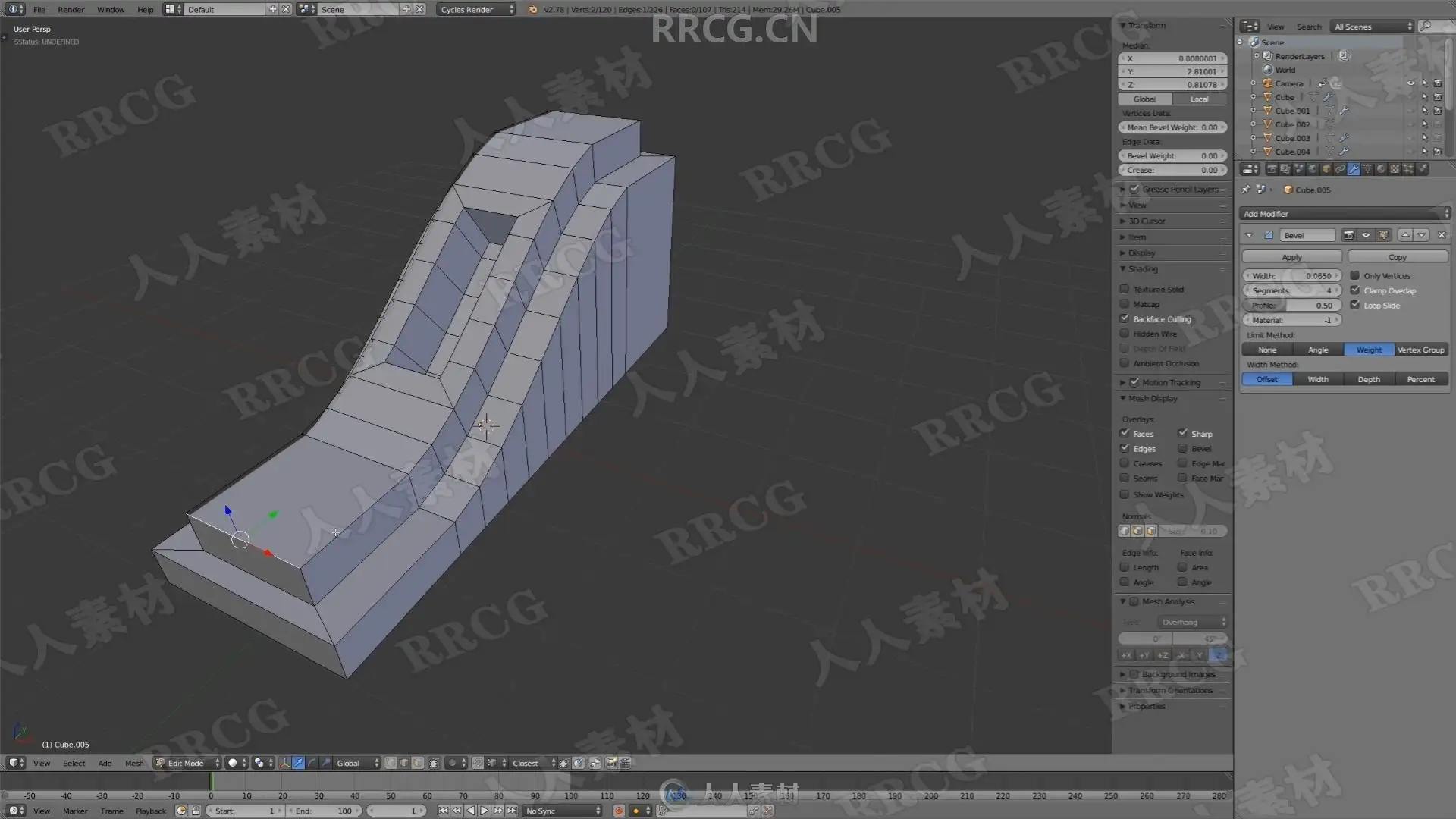Set width method to Percent
This screenshot has height=819, width=1456.
click(x=1421, y=379)
